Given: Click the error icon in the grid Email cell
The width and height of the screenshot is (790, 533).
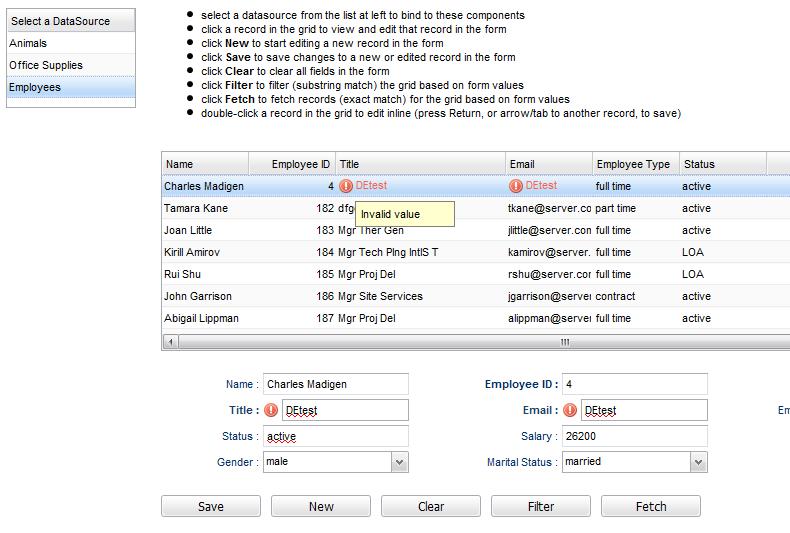Looking at the screenshot, I should (x=516, y=186).
